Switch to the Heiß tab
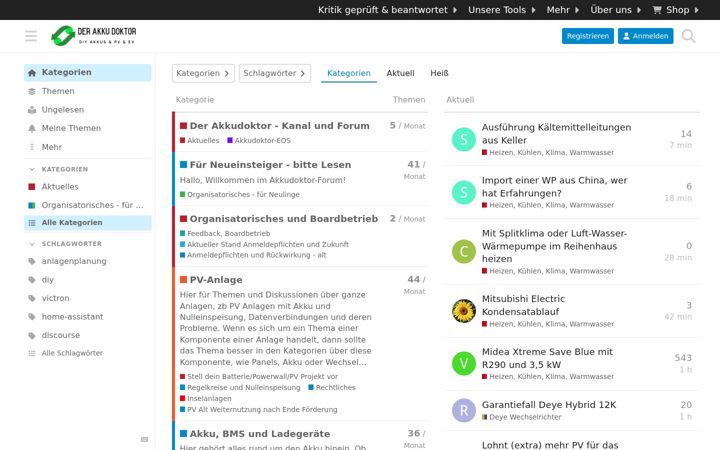720x450 pixels. 439,73
